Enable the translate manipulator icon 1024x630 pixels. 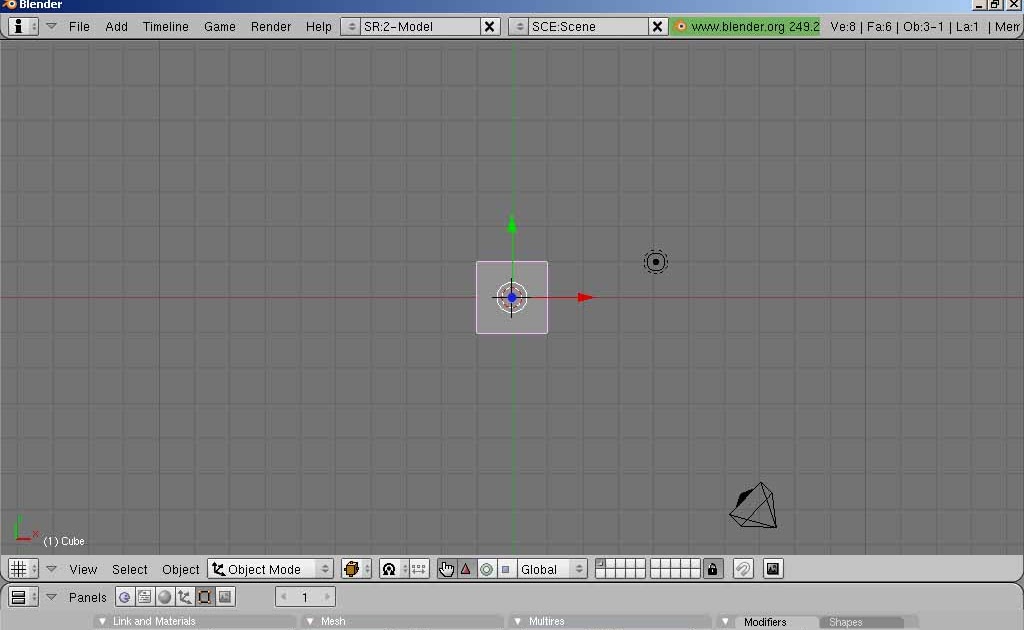coord(466,568)
